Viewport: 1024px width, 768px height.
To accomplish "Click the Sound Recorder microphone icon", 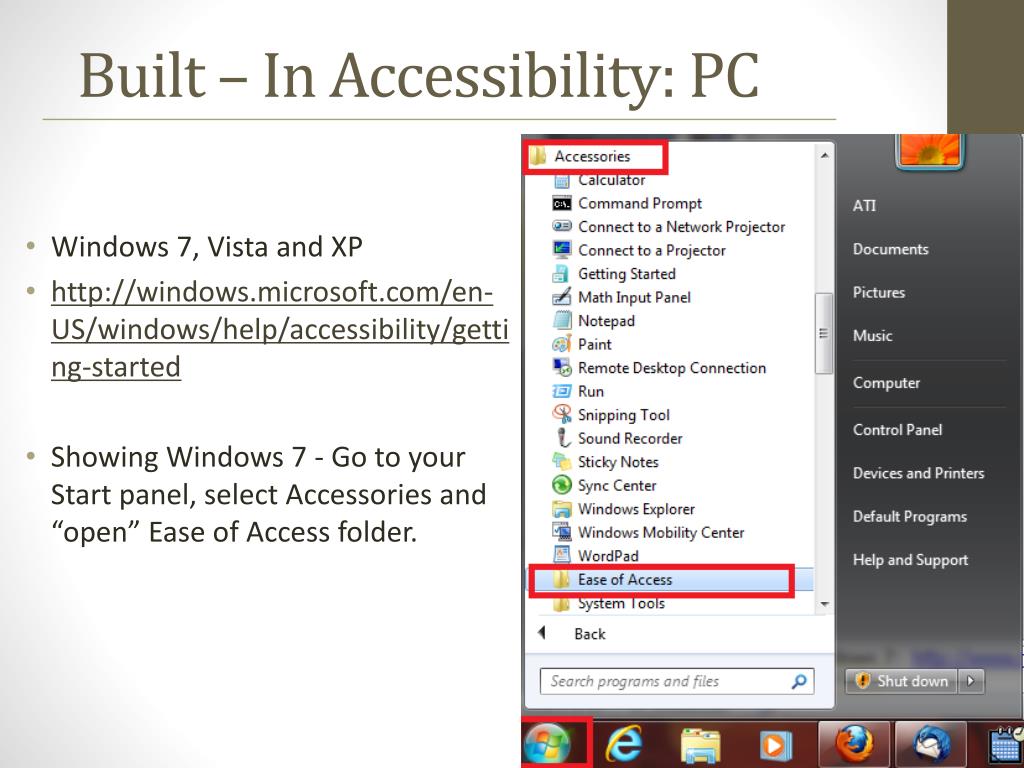I will click(561, 438).
